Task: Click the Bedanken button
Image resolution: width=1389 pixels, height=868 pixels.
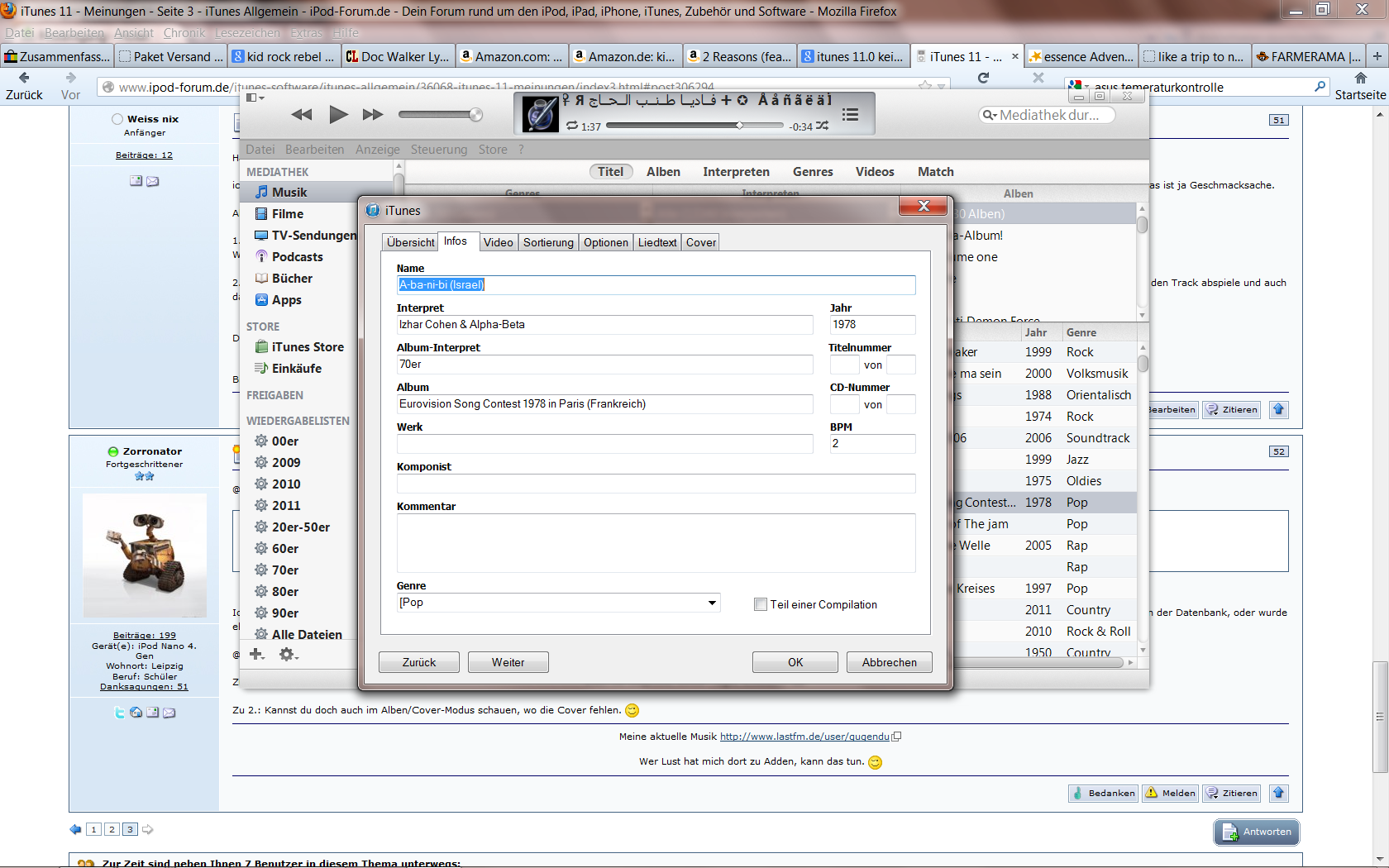Action: pyautogui.click(x=1103, y=793)
